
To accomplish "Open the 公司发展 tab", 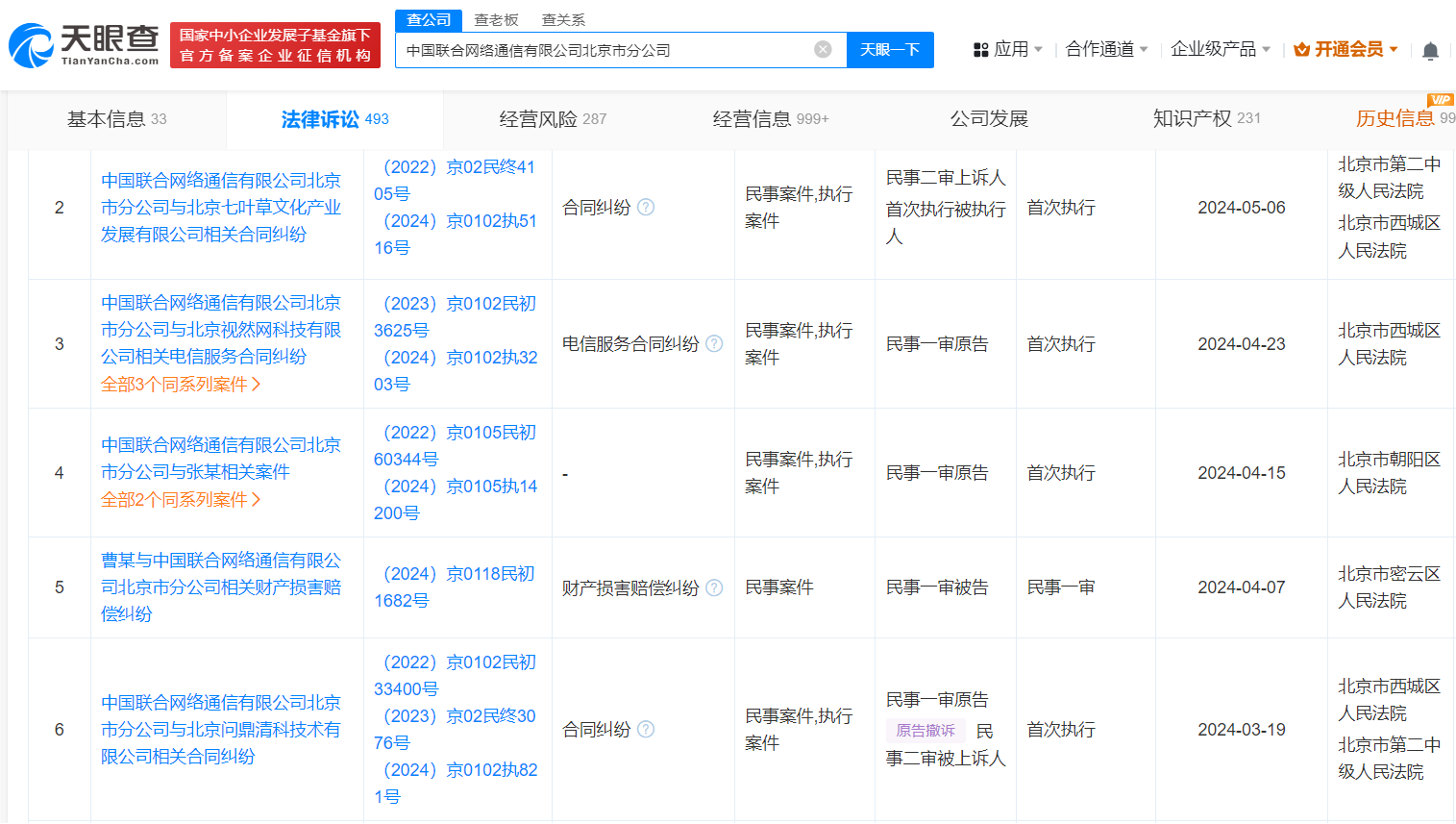I will (989, 119).
